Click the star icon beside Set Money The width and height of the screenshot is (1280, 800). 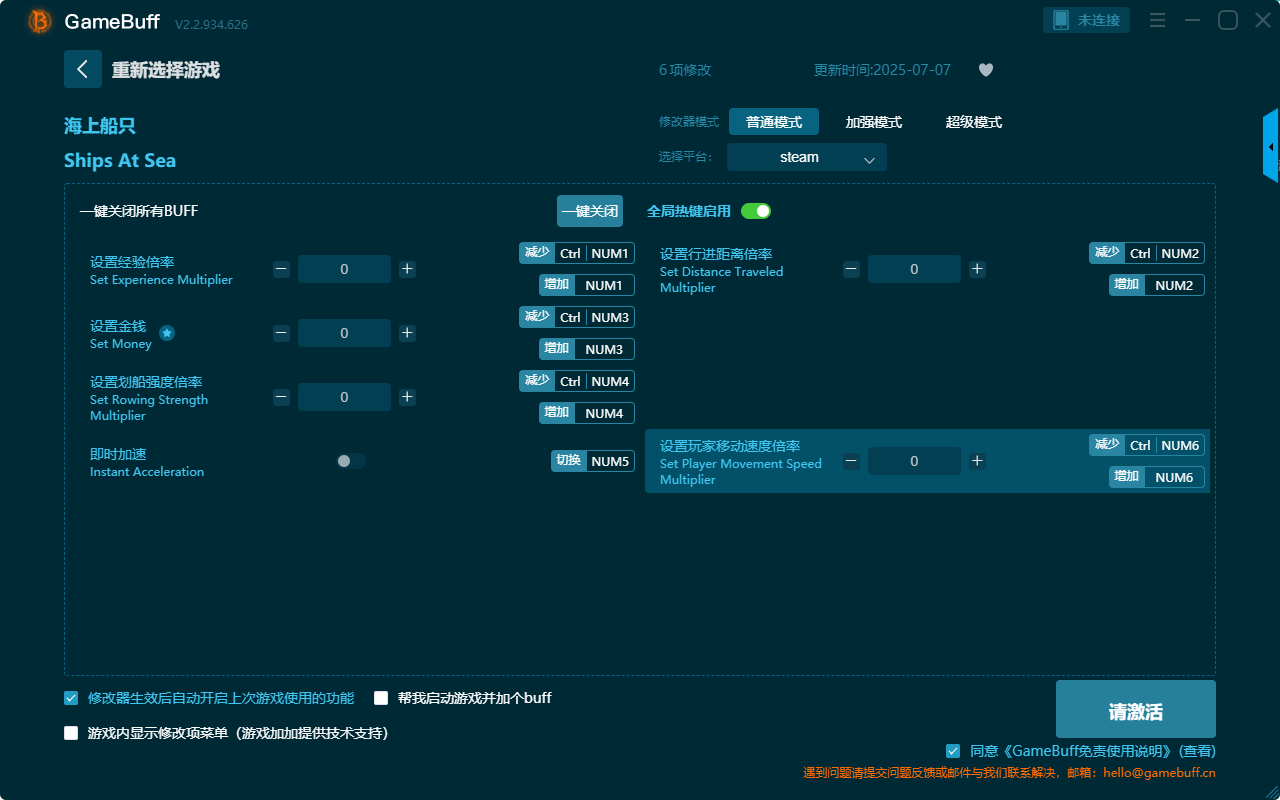[166, 334]
